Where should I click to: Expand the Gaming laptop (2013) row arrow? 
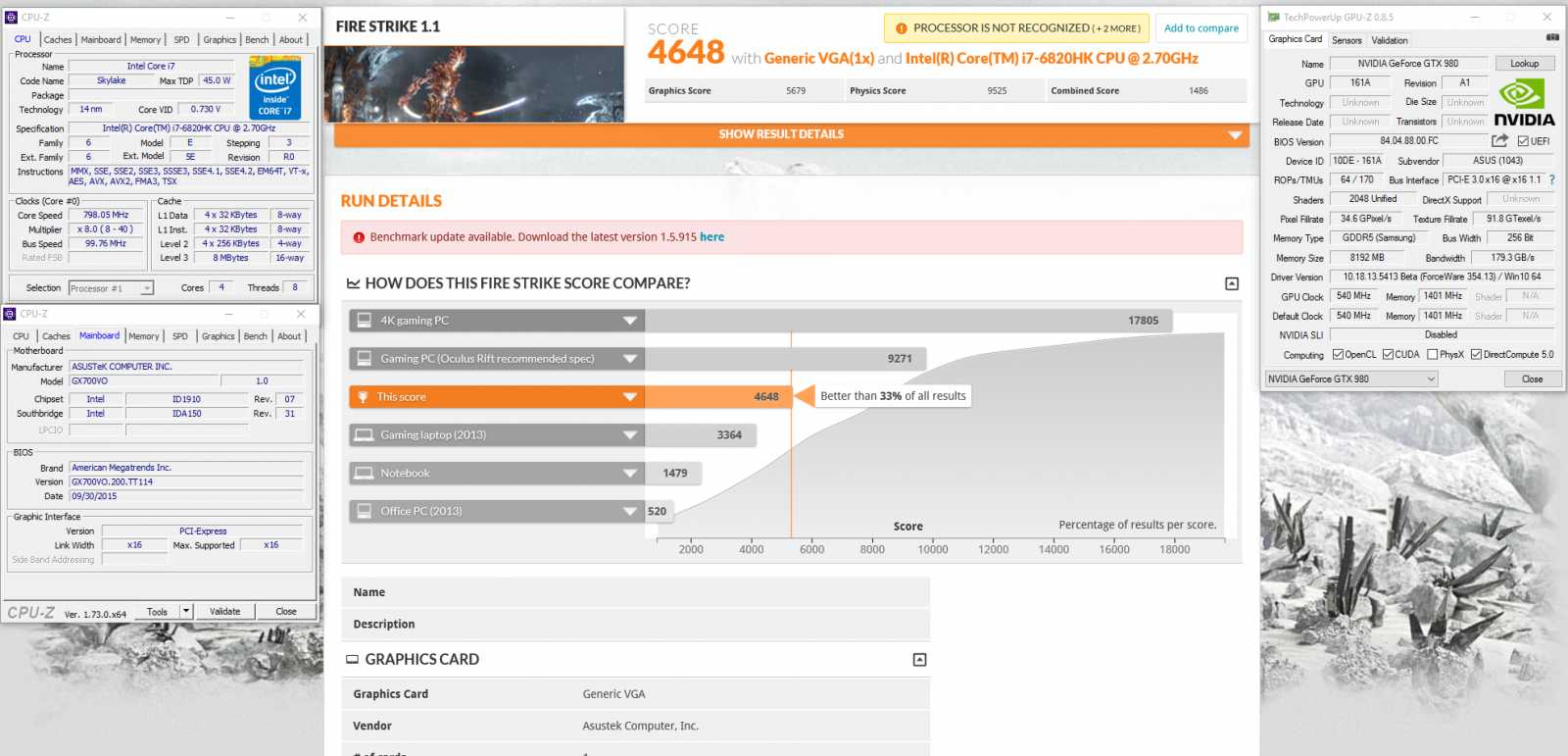point(630,435)
